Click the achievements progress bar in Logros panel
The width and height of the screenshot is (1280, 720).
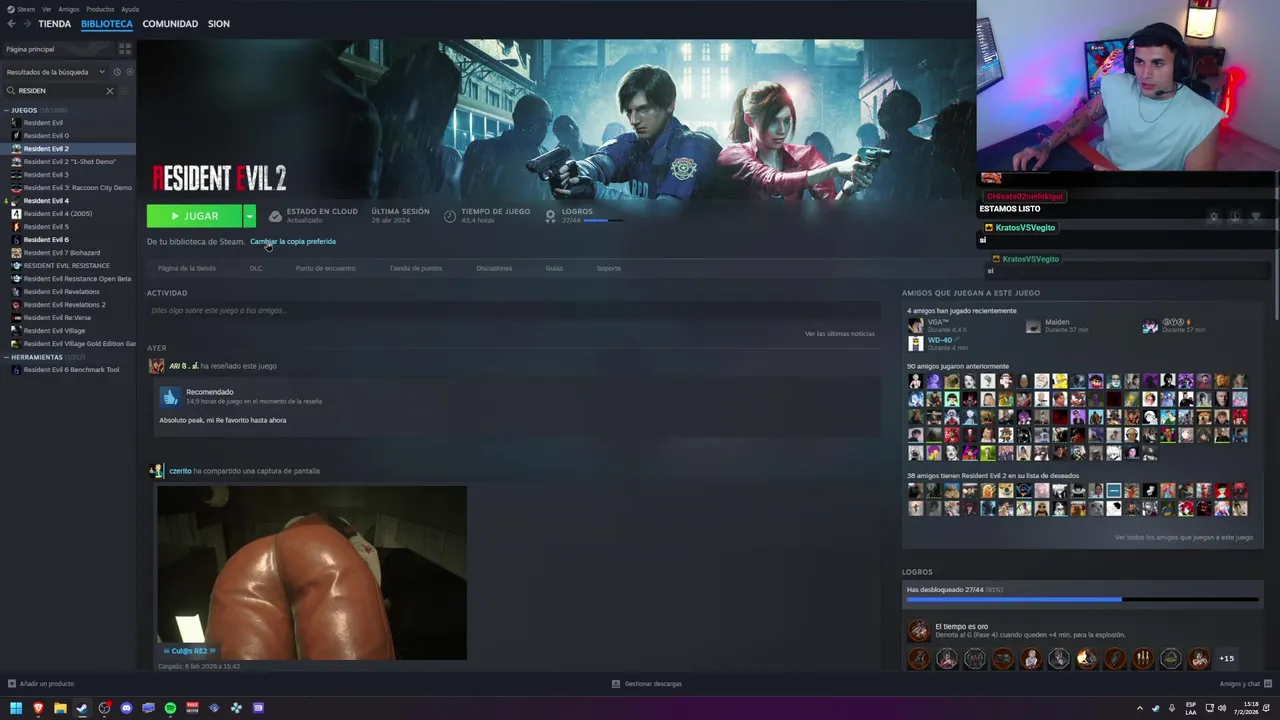(1083, 600)
